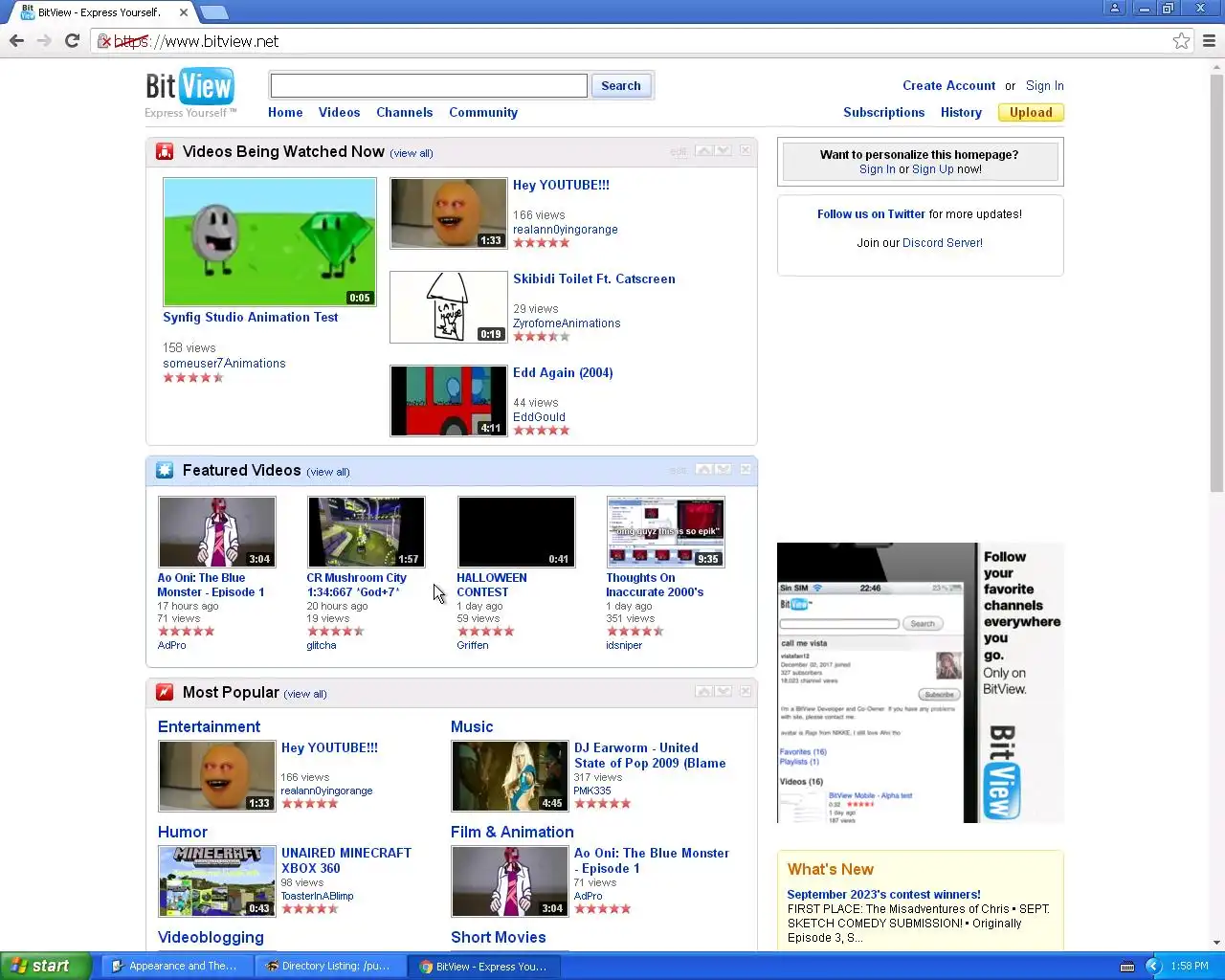This screenshot has height=980, width=1225.
Task: Click the Videos Being Watched Now section icon
Action: click(x=165, y=151)
